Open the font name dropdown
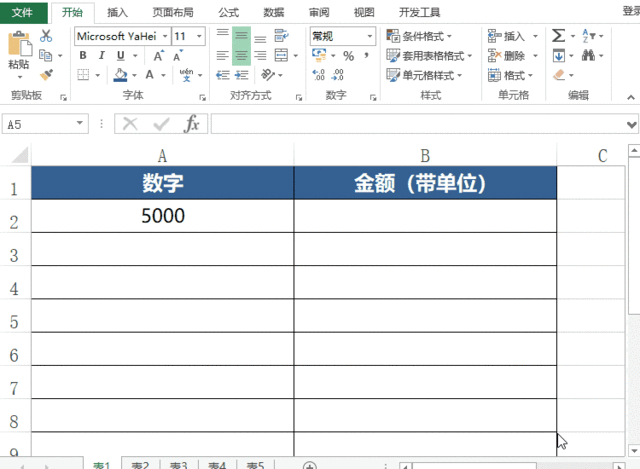This screenshot has height=469, width=640. click(x=165, y=36)
